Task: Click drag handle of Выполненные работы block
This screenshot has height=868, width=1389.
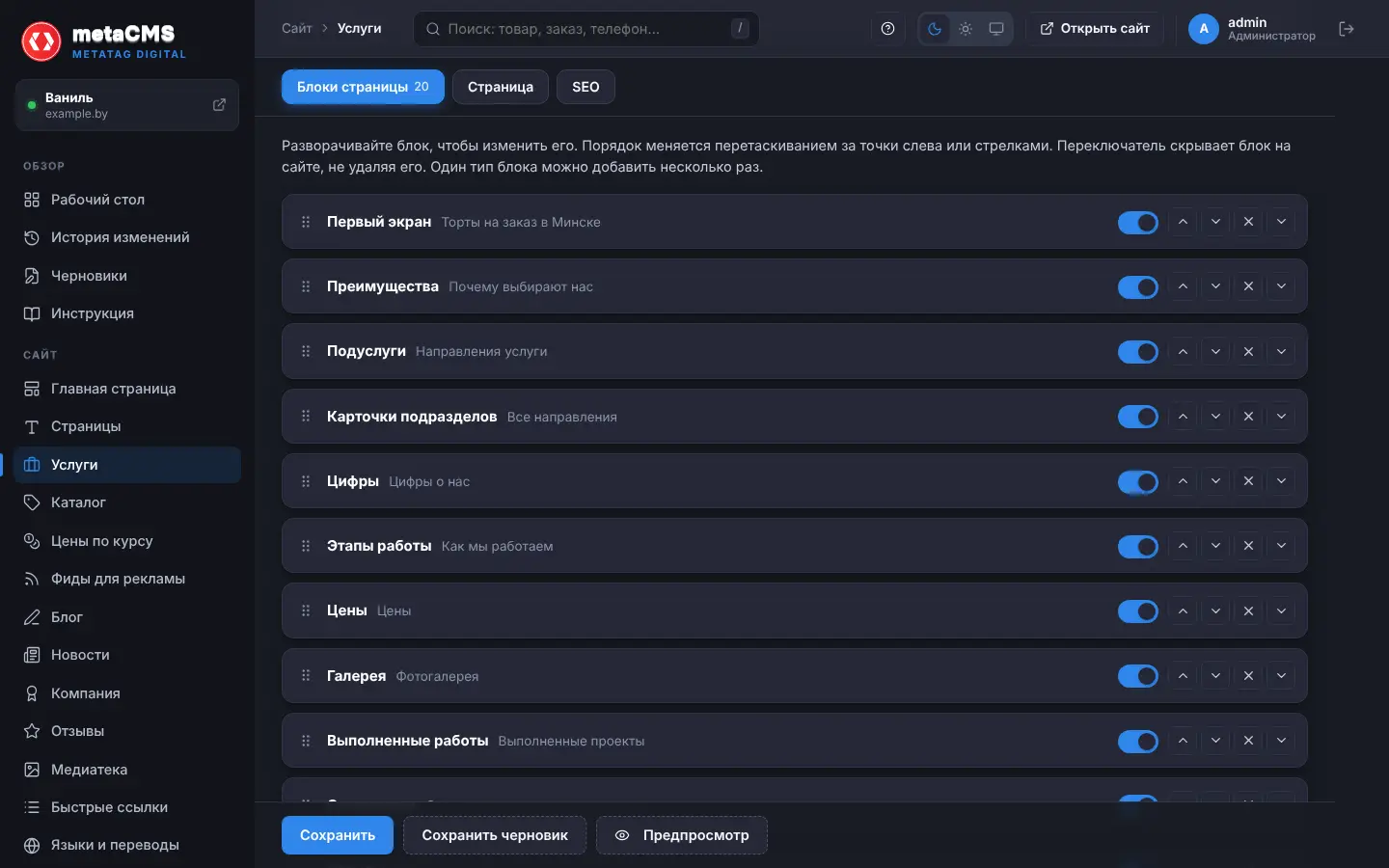Action: coord(306,741)
